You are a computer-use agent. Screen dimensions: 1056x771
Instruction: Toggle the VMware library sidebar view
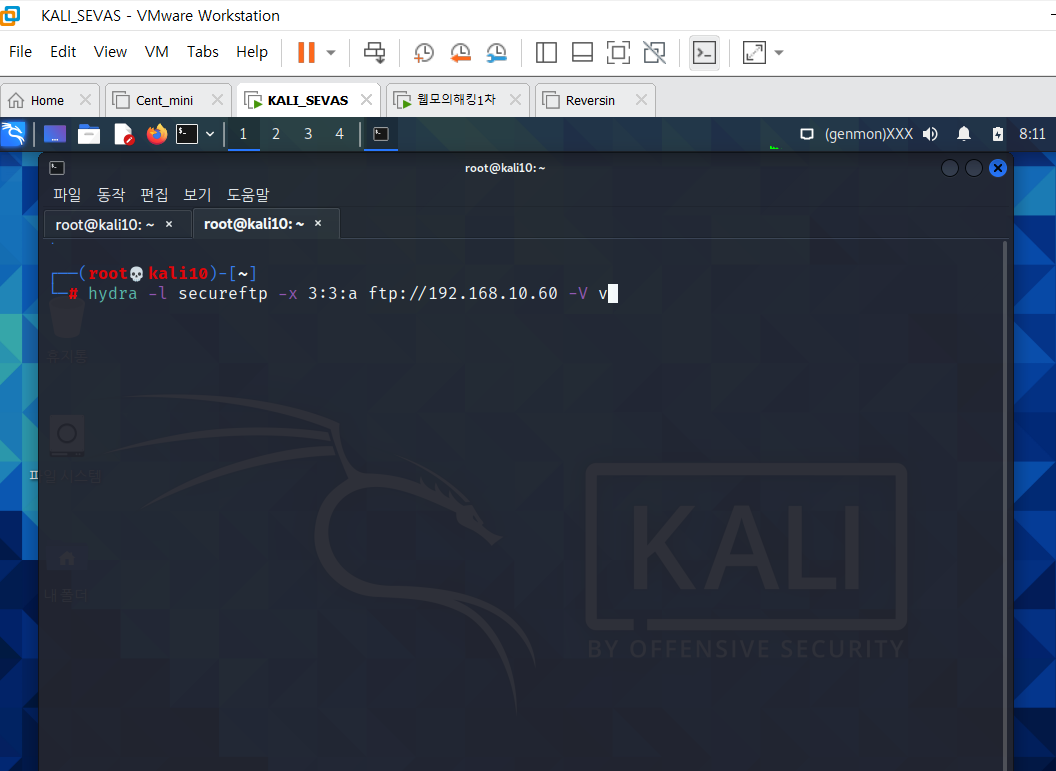tap(546, 53)
